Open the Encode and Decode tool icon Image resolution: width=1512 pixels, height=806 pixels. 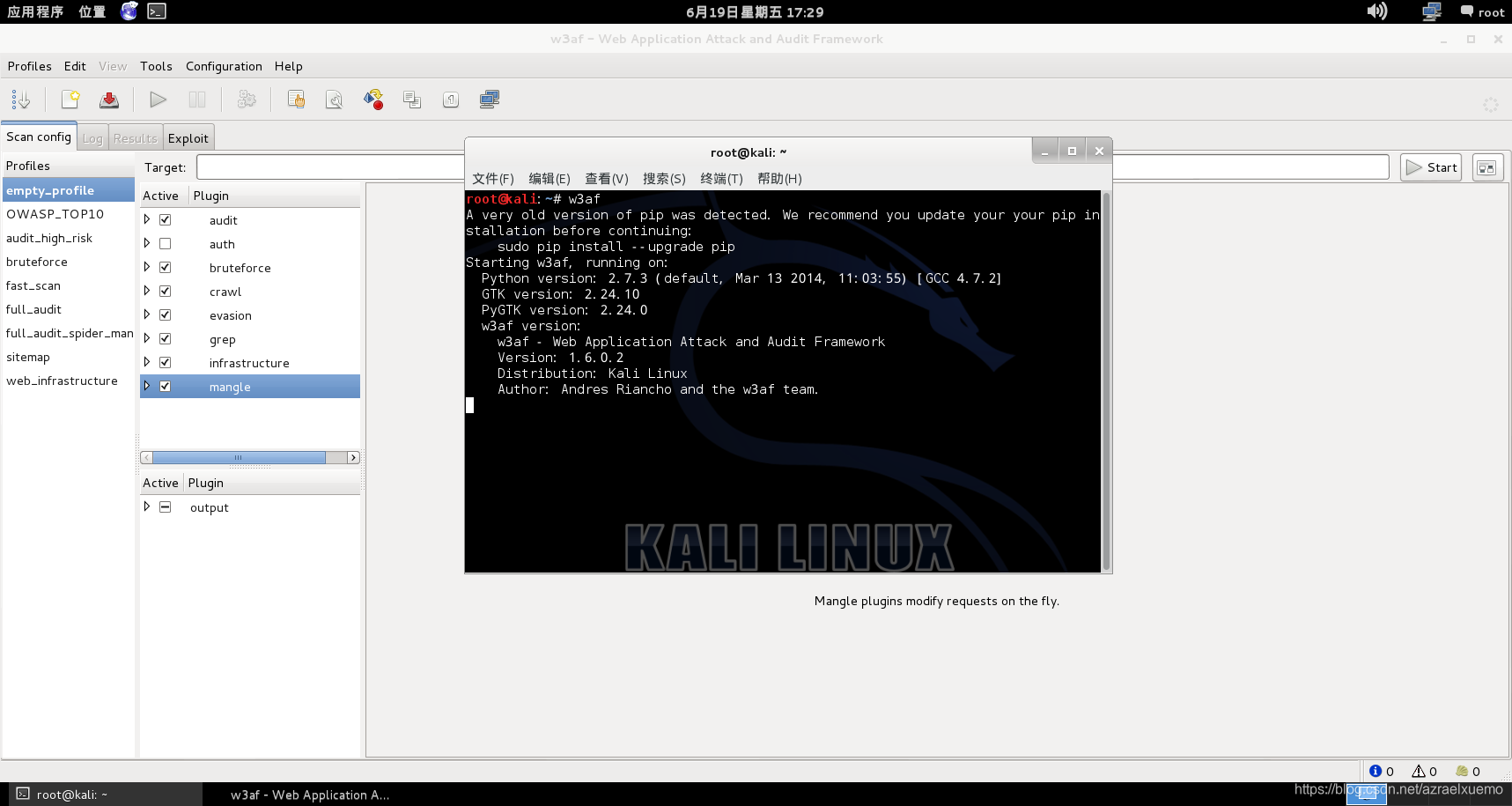(373, 100)
